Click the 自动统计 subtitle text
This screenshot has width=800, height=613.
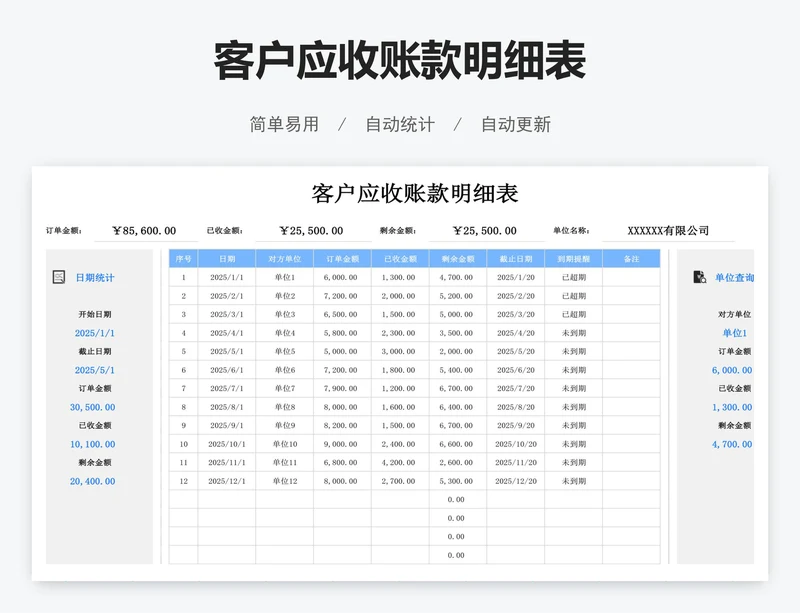(x=400, y=125)
